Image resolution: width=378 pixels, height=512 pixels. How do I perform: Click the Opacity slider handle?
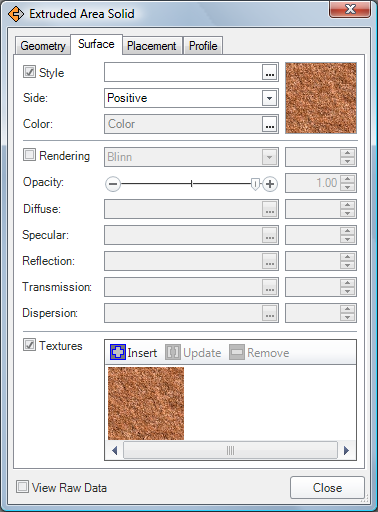255,184
